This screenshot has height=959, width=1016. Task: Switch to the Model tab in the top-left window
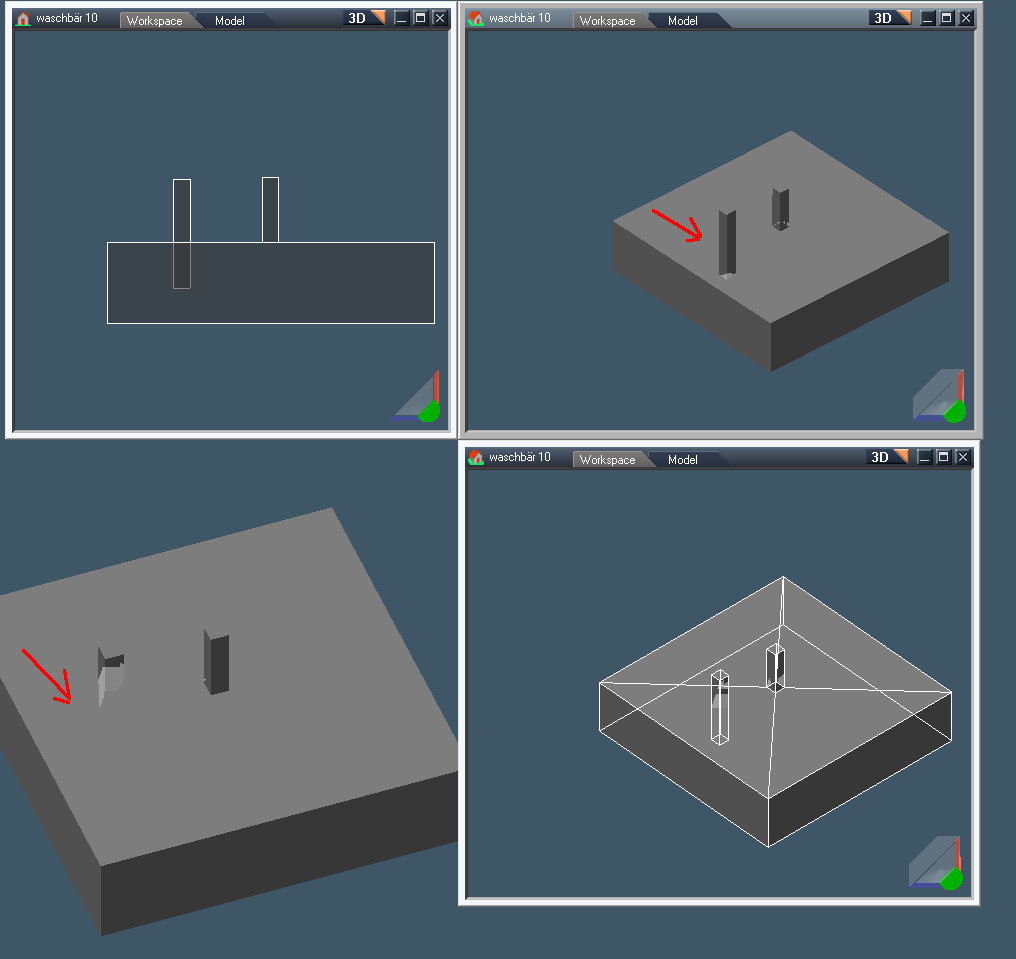(x=230, y=21)
